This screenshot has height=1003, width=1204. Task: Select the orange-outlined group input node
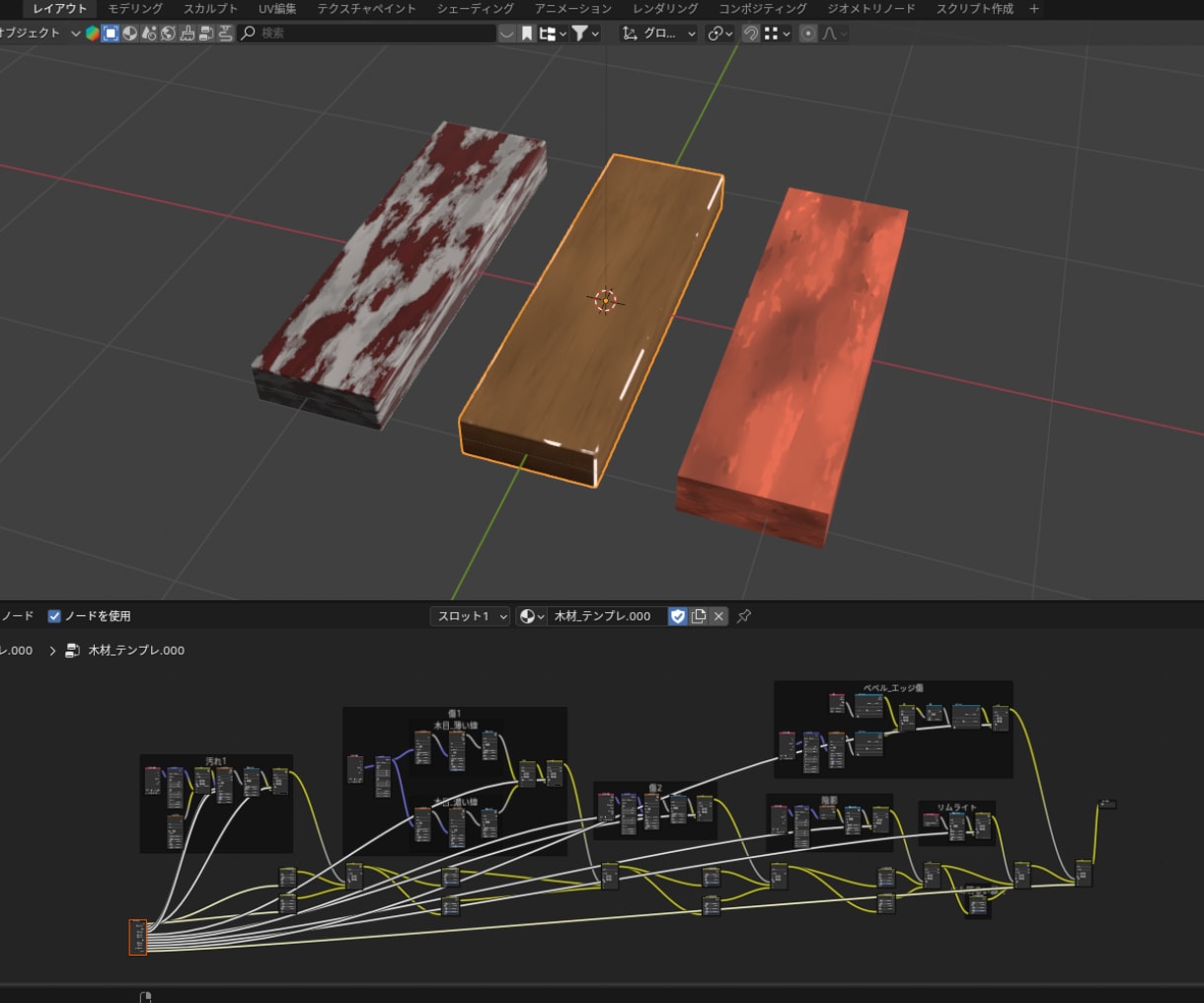coord(138,937)
